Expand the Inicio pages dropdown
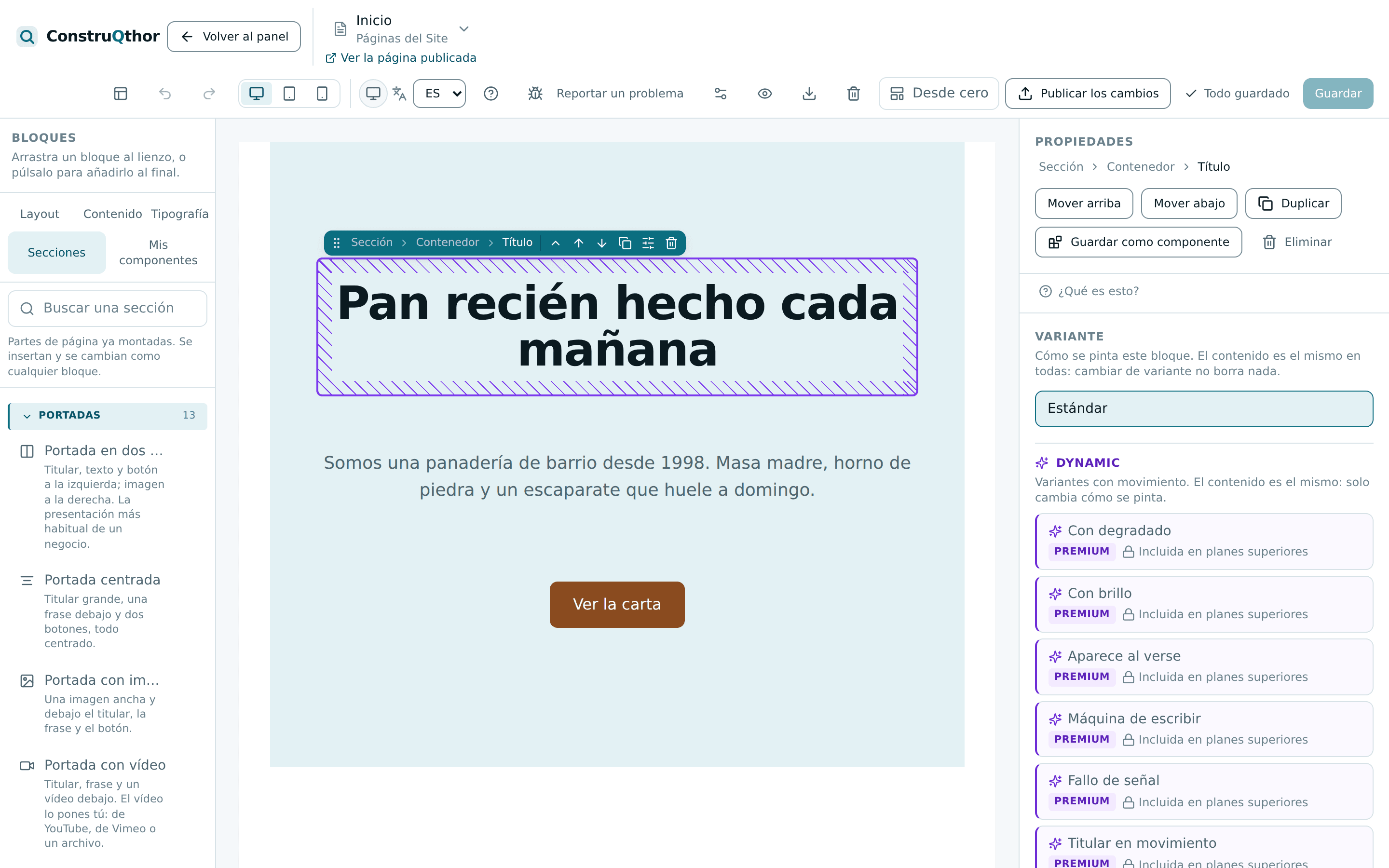Viewport: 1389px width, 868px height. click(x=402, y=29)
